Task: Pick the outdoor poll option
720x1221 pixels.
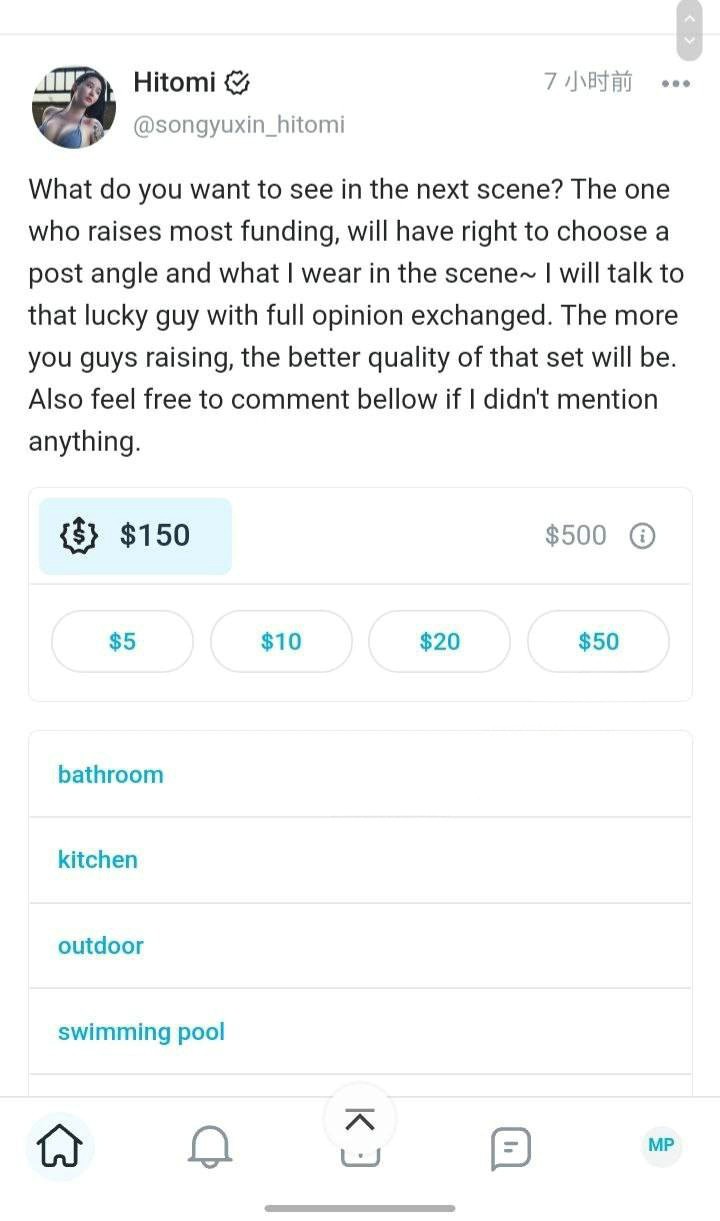Action: click(x=101, y=946)
